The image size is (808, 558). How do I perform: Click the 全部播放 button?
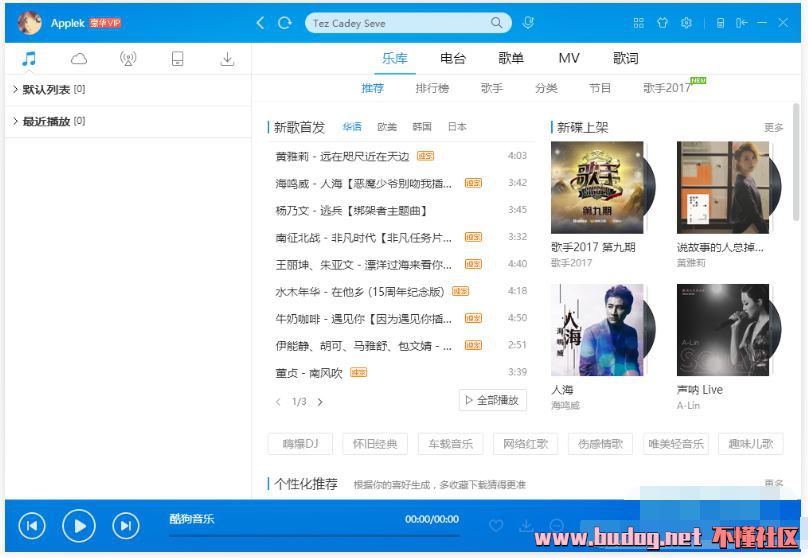(x=493, y=400)
